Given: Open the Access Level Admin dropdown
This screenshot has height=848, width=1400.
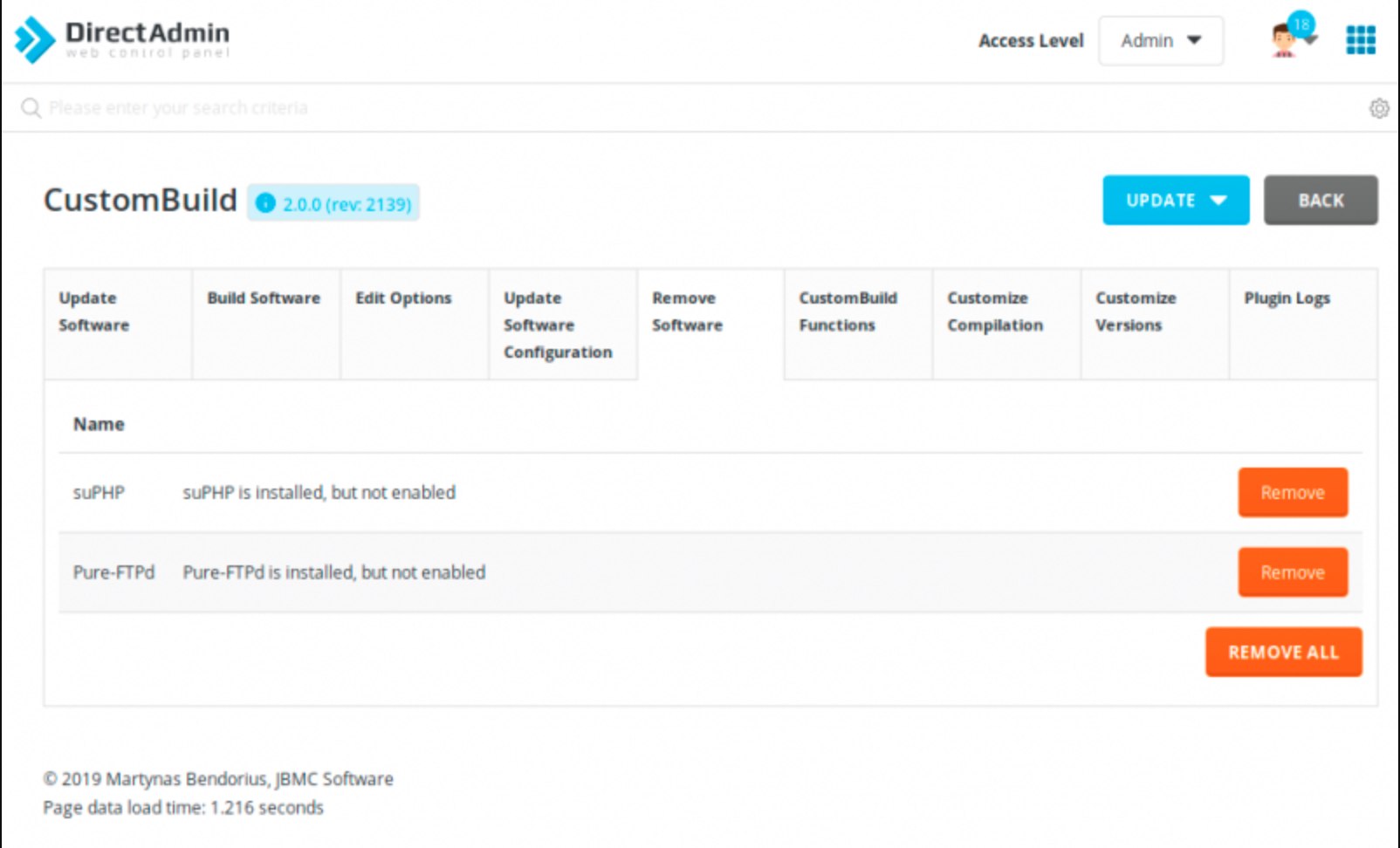Looking at the screenshot, I should (x=1161, y=41).
